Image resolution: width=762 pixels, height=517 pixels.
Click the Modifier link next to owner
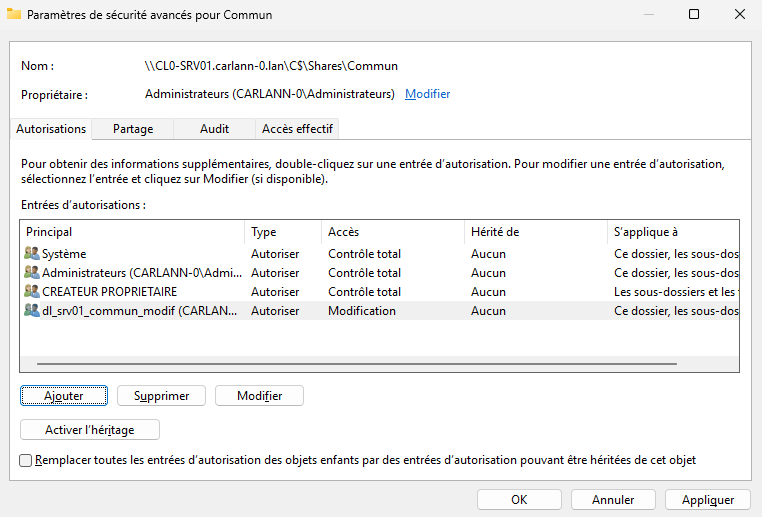[x=427, y=94]
